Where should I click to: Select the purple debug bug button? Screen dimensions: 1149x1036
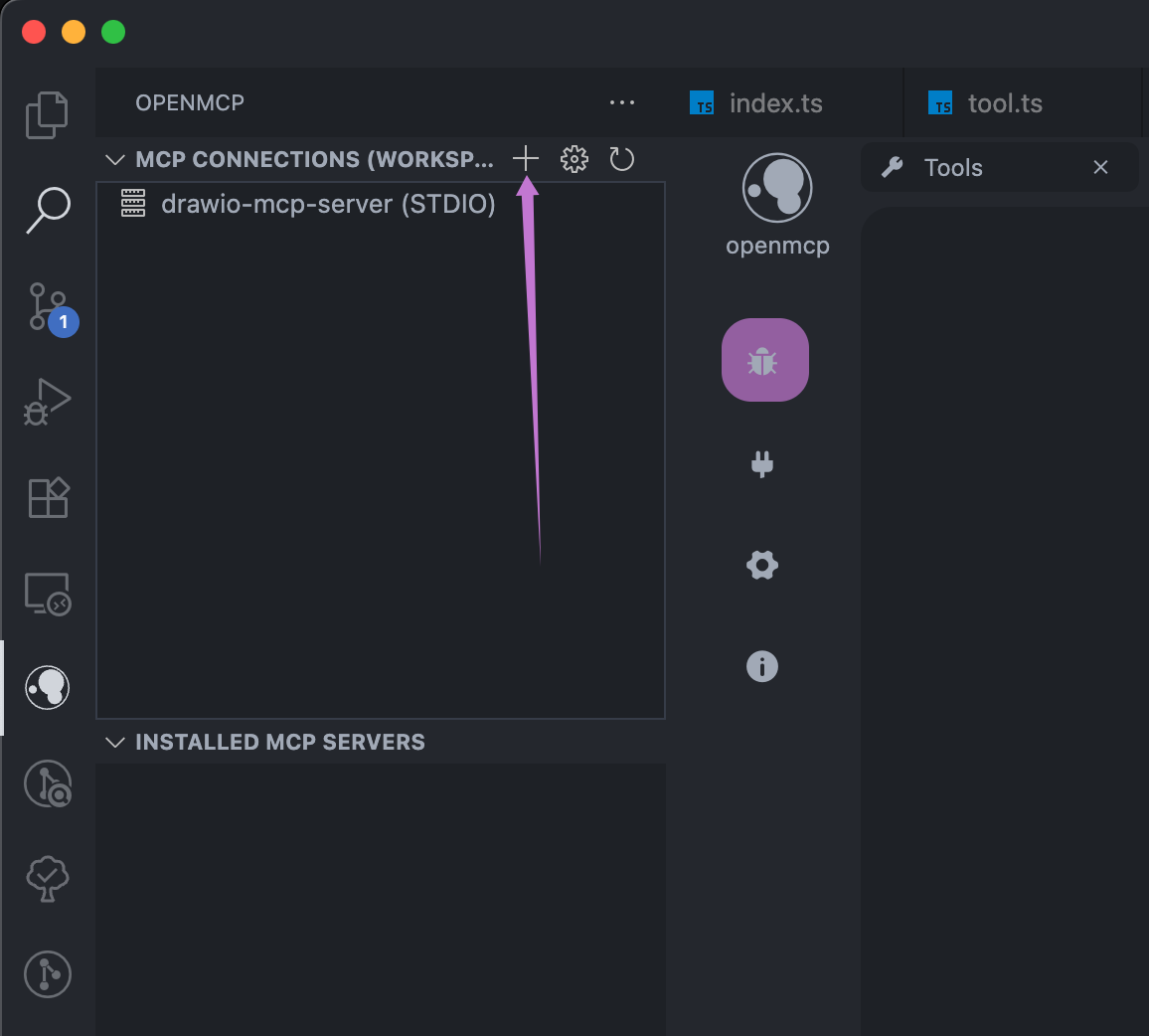(764, 360)
